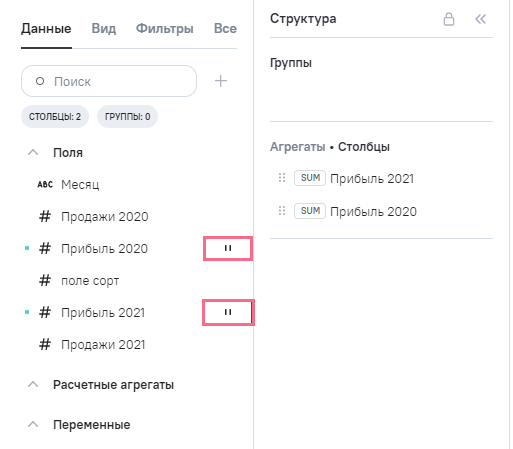Switch to the Фильтры tab
Image resolution: width=513 pixels, height=449 pixels.
[165, 28]
